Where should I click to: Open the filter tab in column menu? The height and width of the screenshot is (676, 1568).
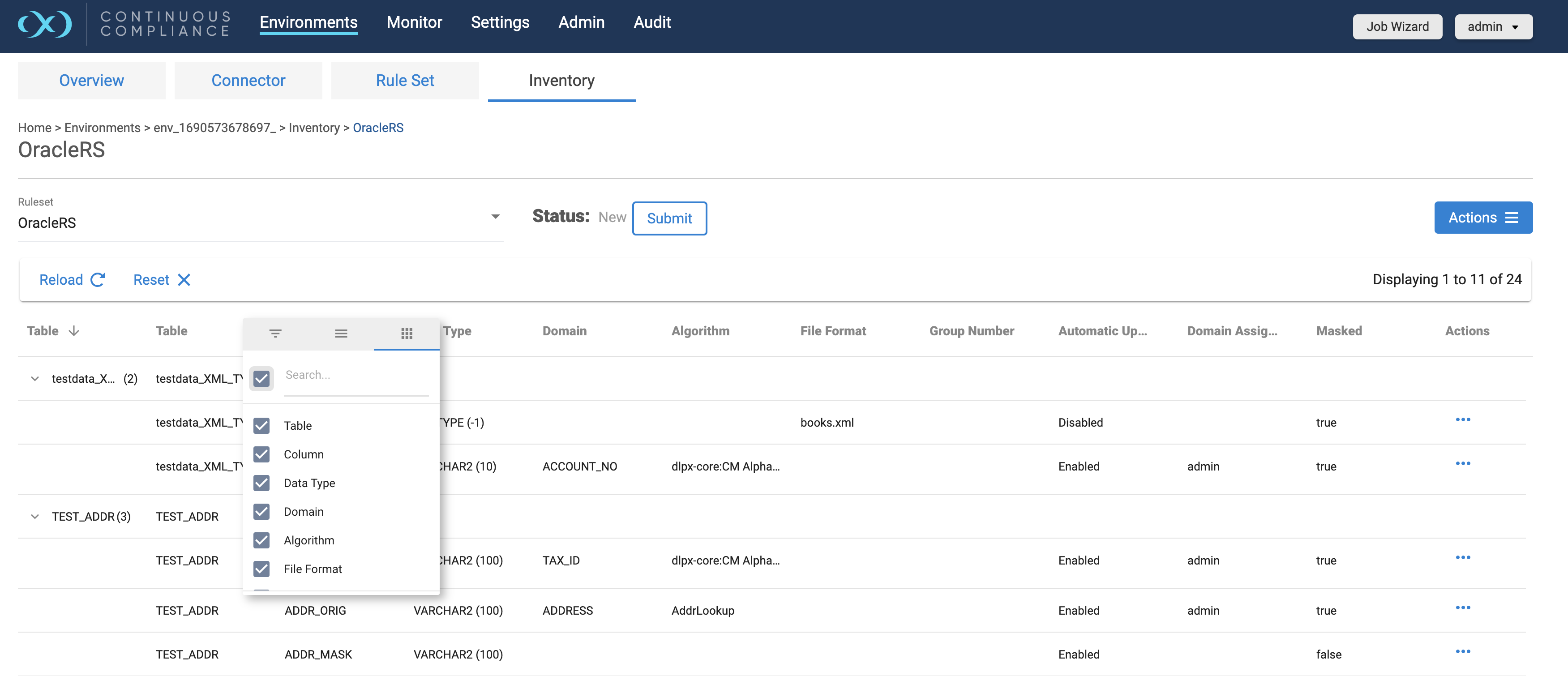coord(275,334)
